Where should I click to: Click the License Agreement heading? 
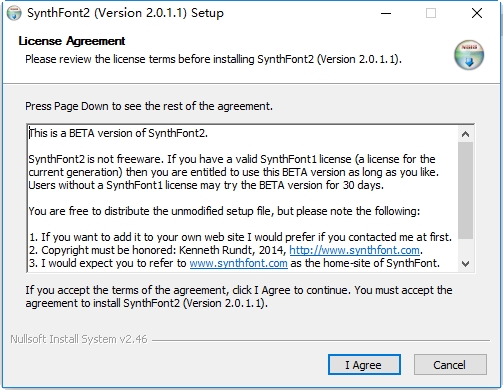coord(72,41)
